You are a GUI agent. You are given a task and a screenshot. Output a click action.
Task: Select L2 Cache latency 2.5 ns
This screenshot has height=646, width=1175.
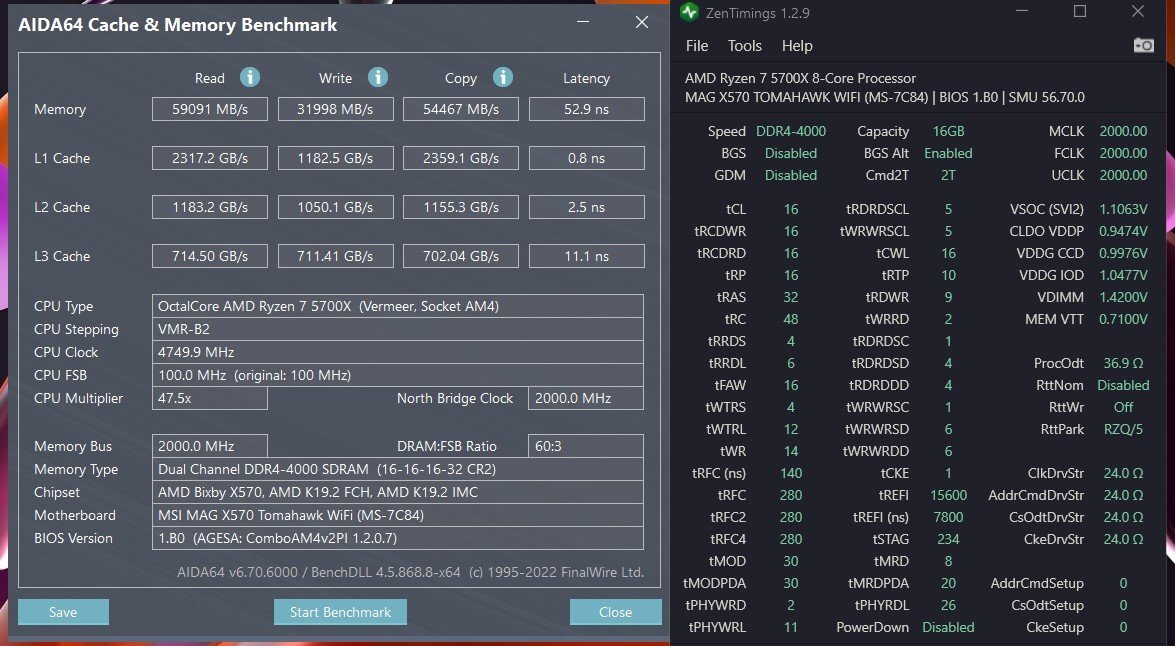pos(587,207)
